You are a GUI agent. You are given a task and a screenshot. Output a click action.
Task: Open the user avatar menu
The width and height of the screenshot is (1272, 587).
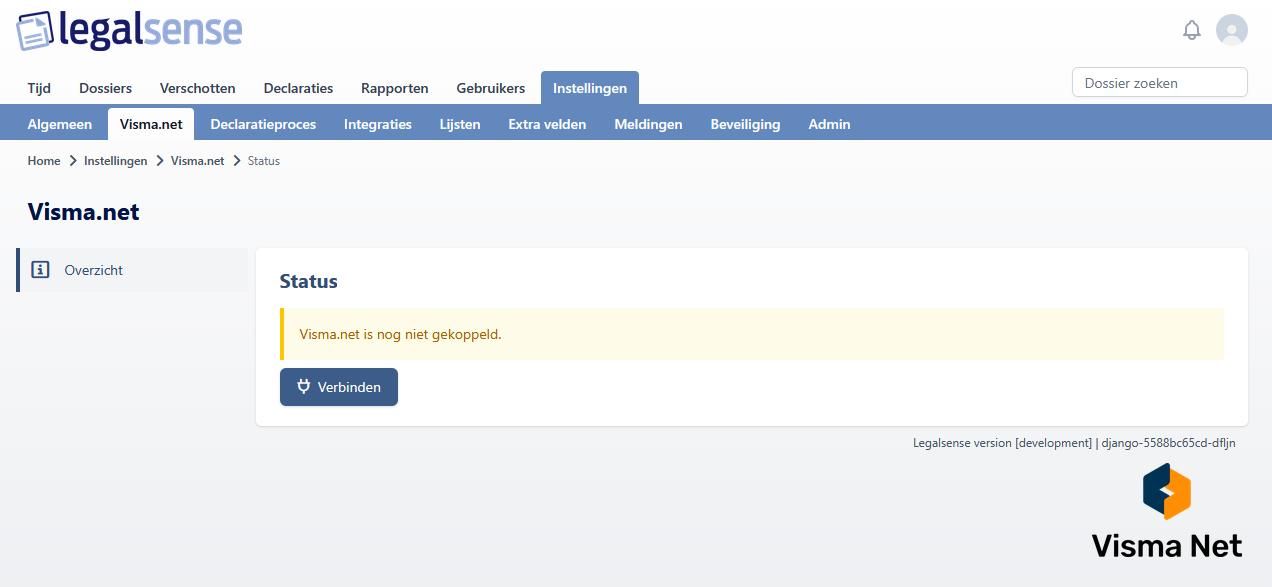[1232, 30]
